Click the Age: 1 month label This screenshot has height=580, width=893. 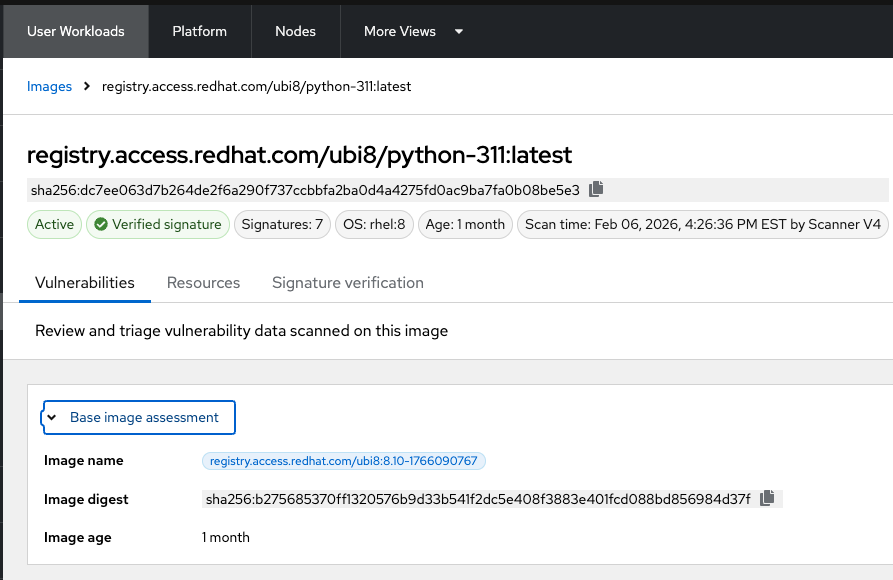[x=465, y=224]
